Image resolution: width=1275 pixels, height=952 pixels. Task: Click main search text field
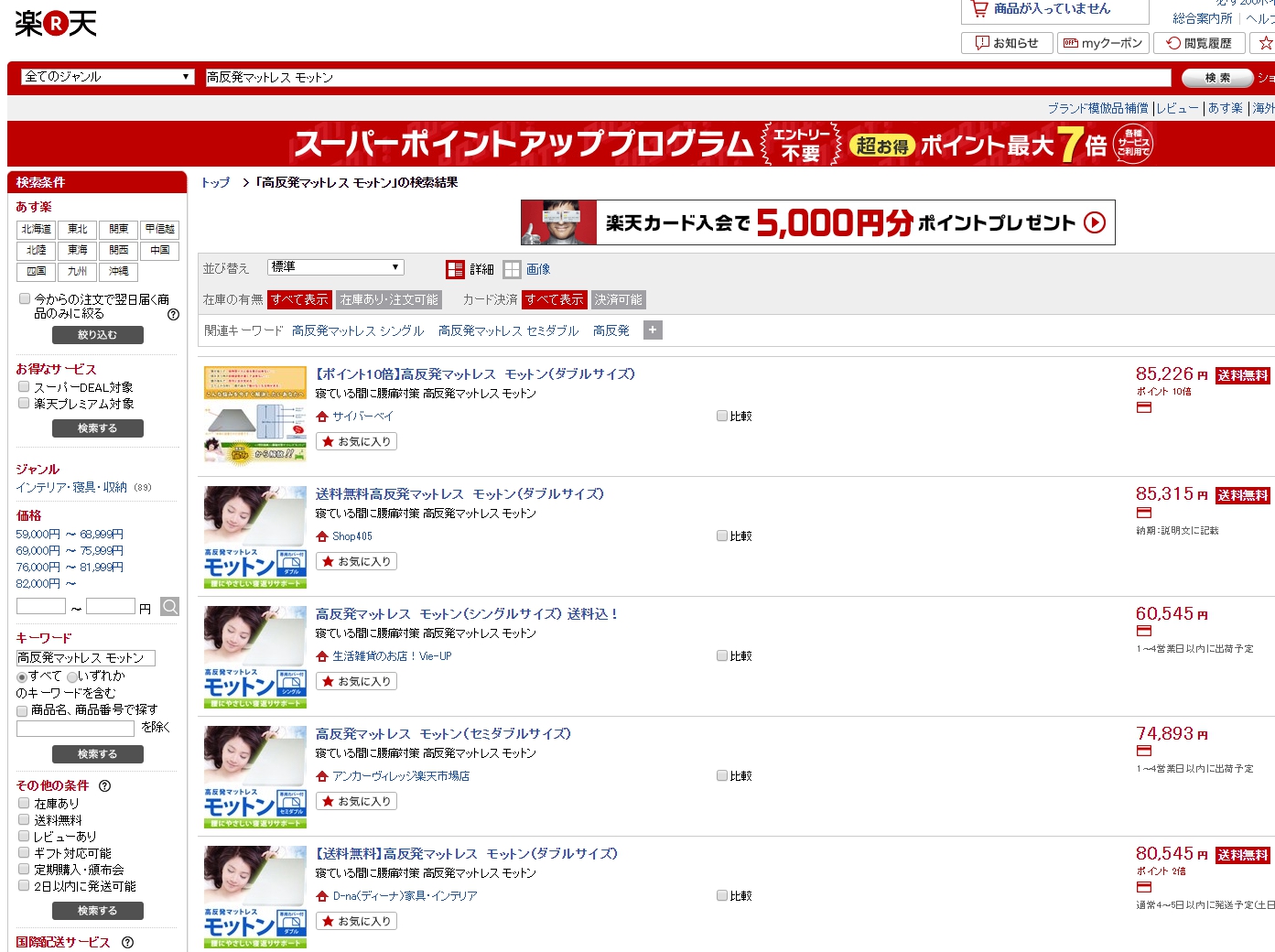pos(688,77)
